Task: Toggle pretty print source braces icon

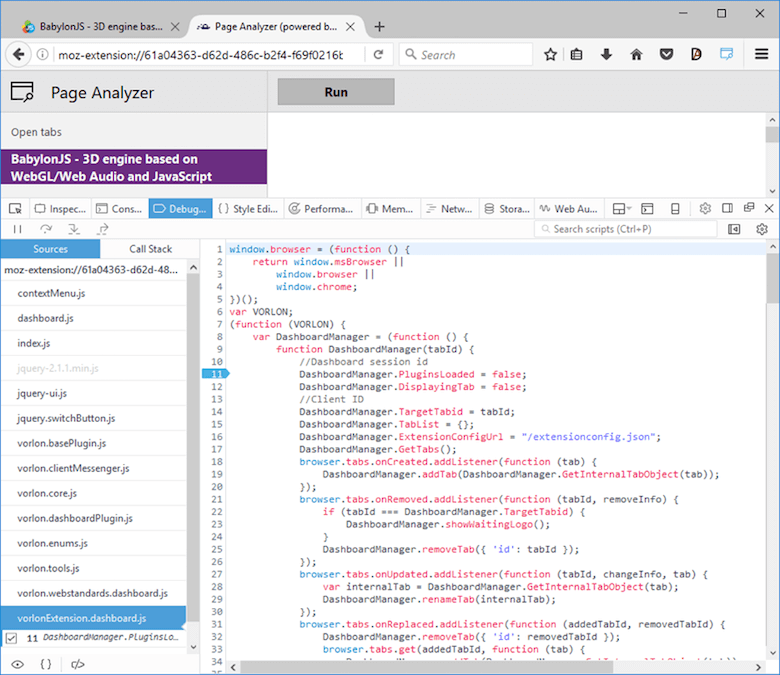Action: pos(45,663)
